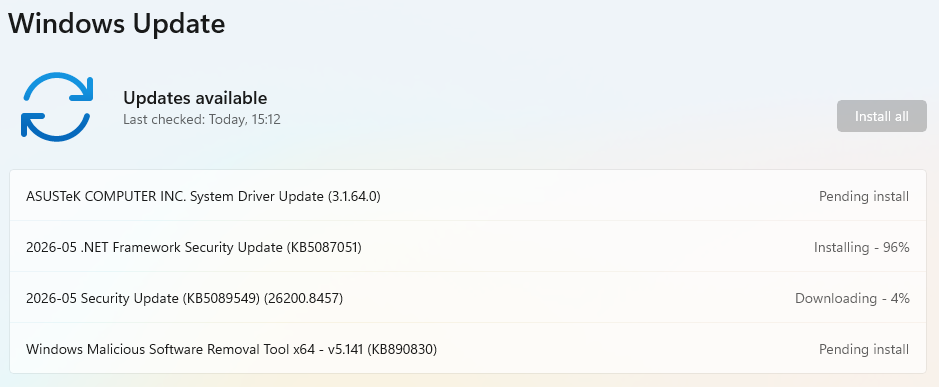Click the Install all button
The width and height of the screenshot is (939, 387).
[x=882, y=116]
